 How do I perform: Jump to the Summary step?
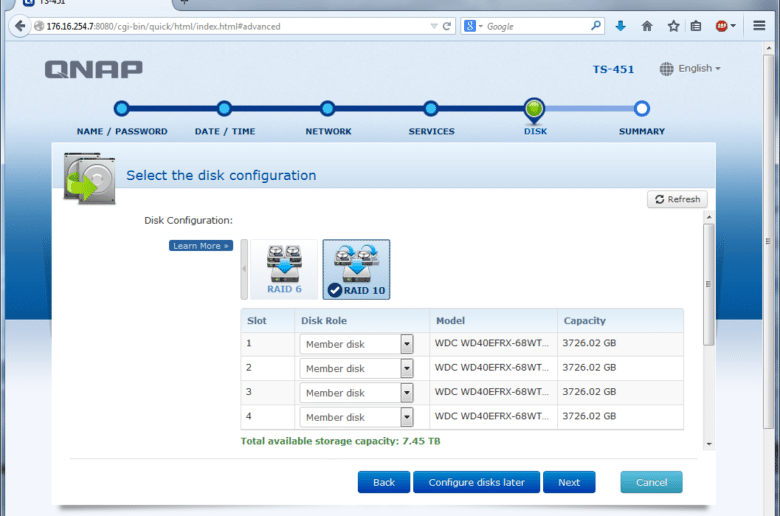[642, 108]
